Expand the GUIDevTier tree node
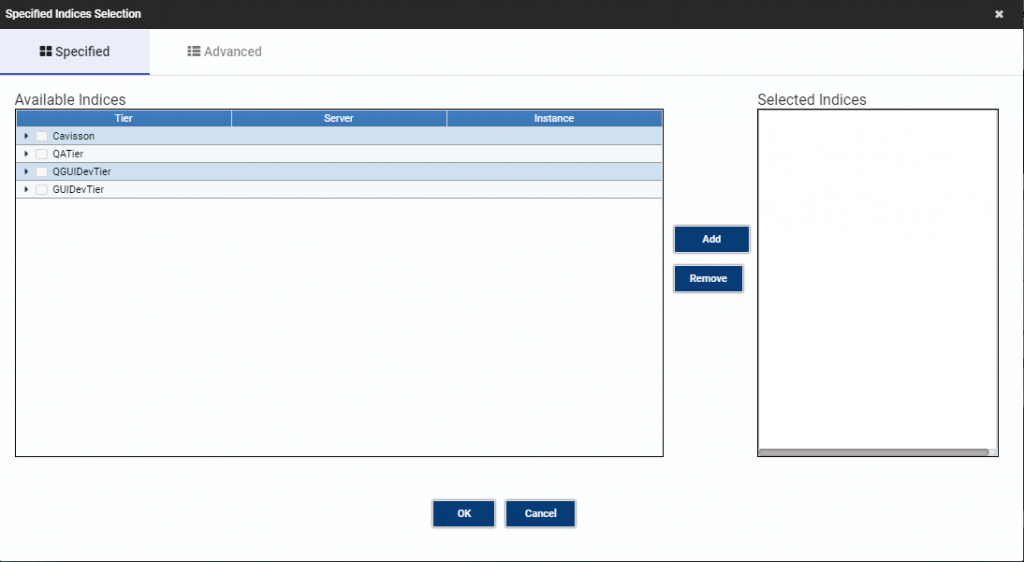The height and width of the screenshot is (562, 1024). pos(26,189)
